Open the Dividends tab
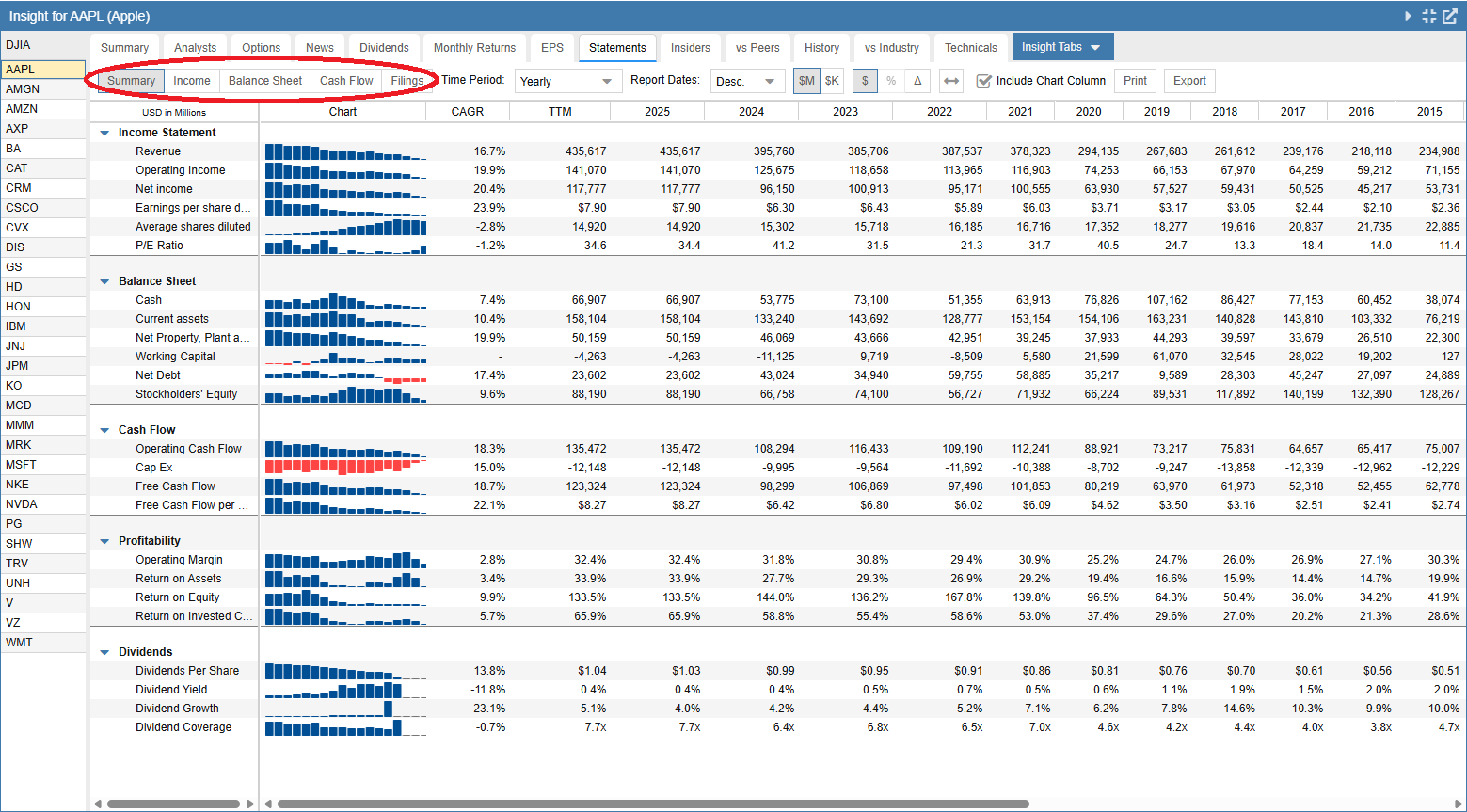This screenshot has height=812, width=1467. coord(384,48)
